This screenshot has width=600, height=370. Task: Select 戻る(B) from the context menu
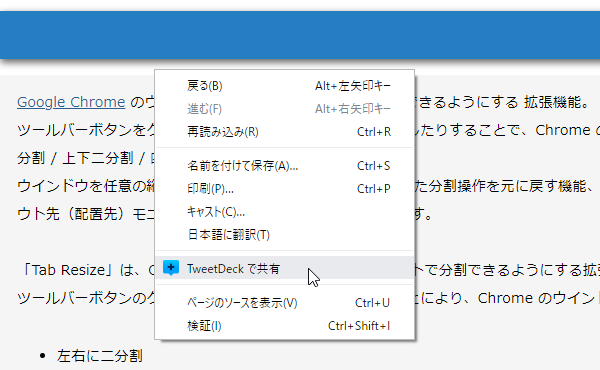[285, 86]
